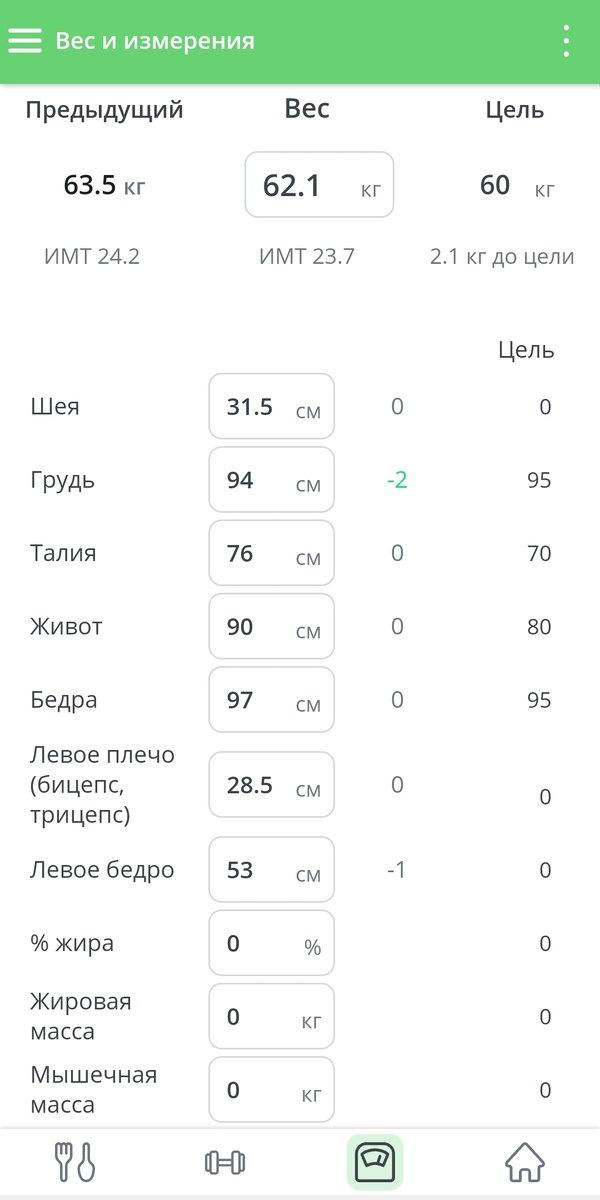Edit the Бедра measurement field
The height and width of the screenshot is (1200, 600).
(270, 700)
